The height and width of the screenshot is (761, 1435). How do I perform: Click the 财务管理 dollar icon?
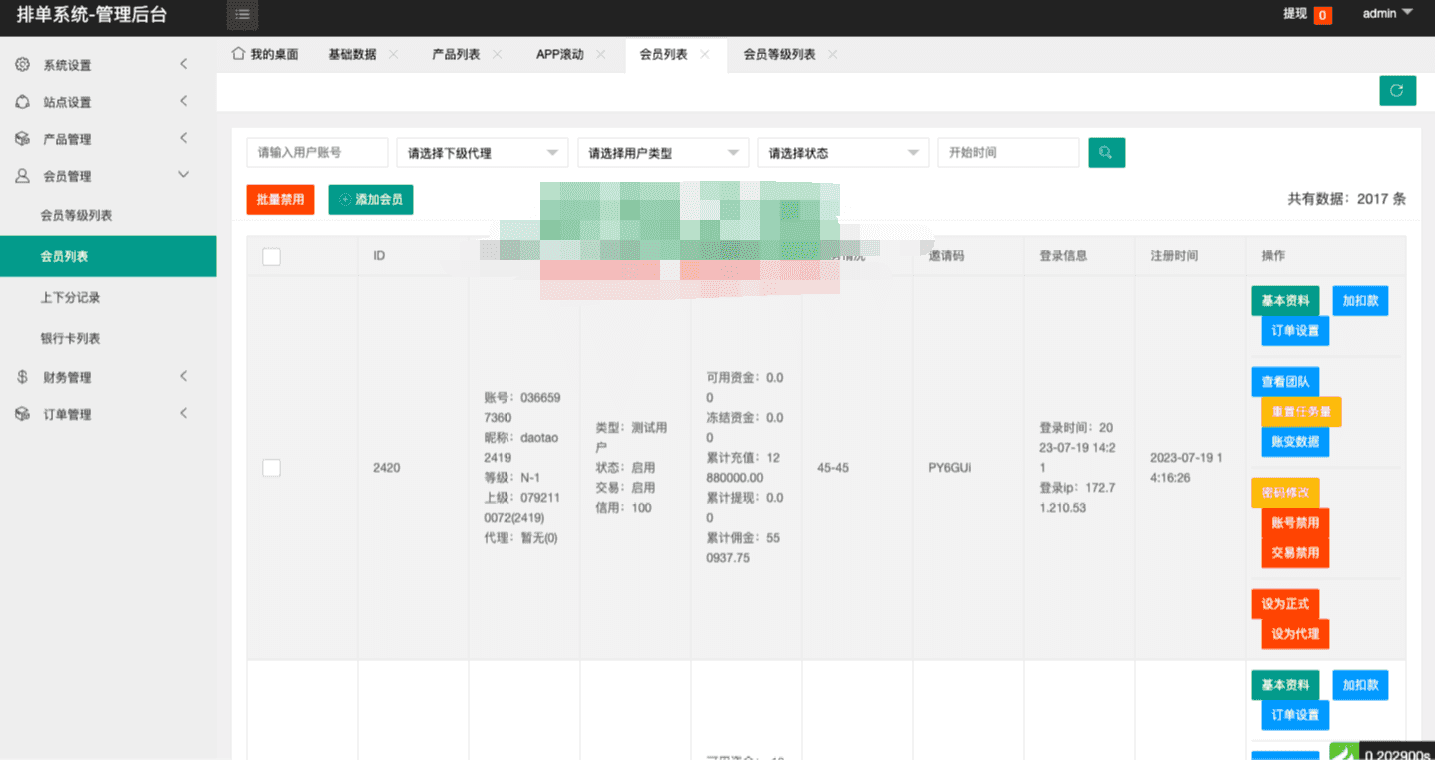click(x=22, y=377)
